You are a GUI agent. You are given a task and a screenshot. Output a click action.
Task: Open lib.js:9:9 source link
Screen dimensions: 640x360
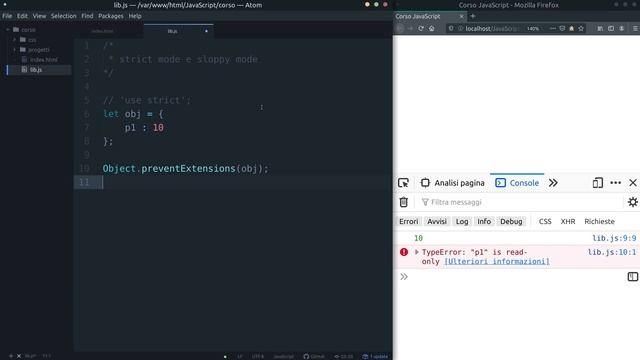(x=614, y=238)
